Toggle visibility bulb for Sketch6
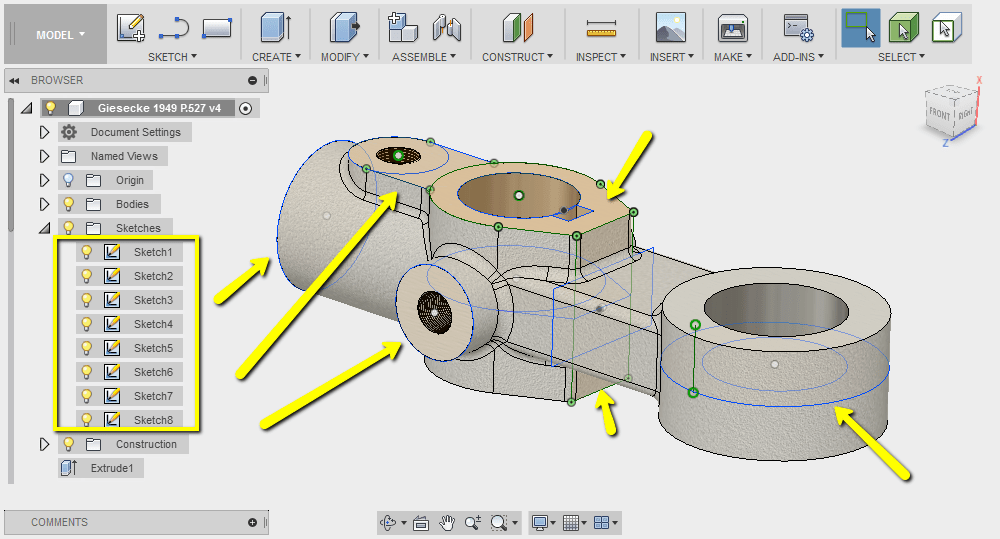 coord(87,372)
